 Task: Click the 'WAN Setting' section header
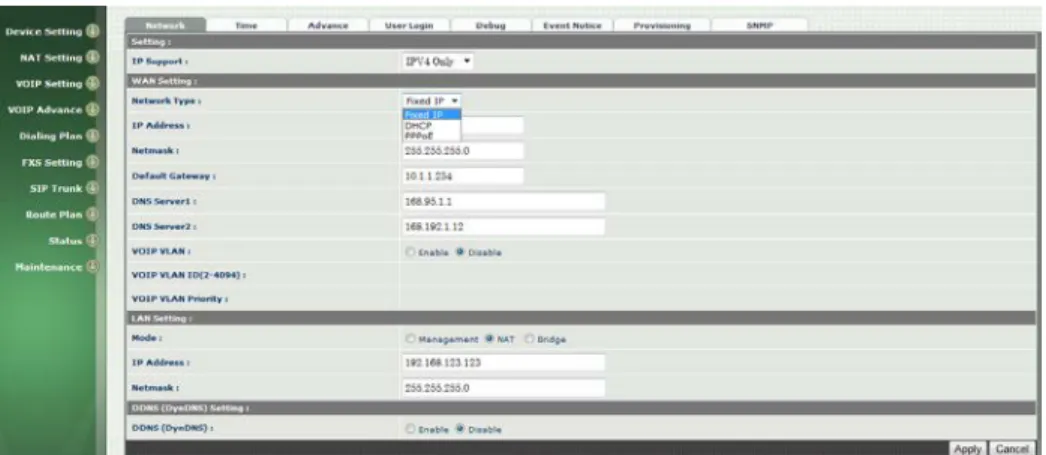click(581, 81)
